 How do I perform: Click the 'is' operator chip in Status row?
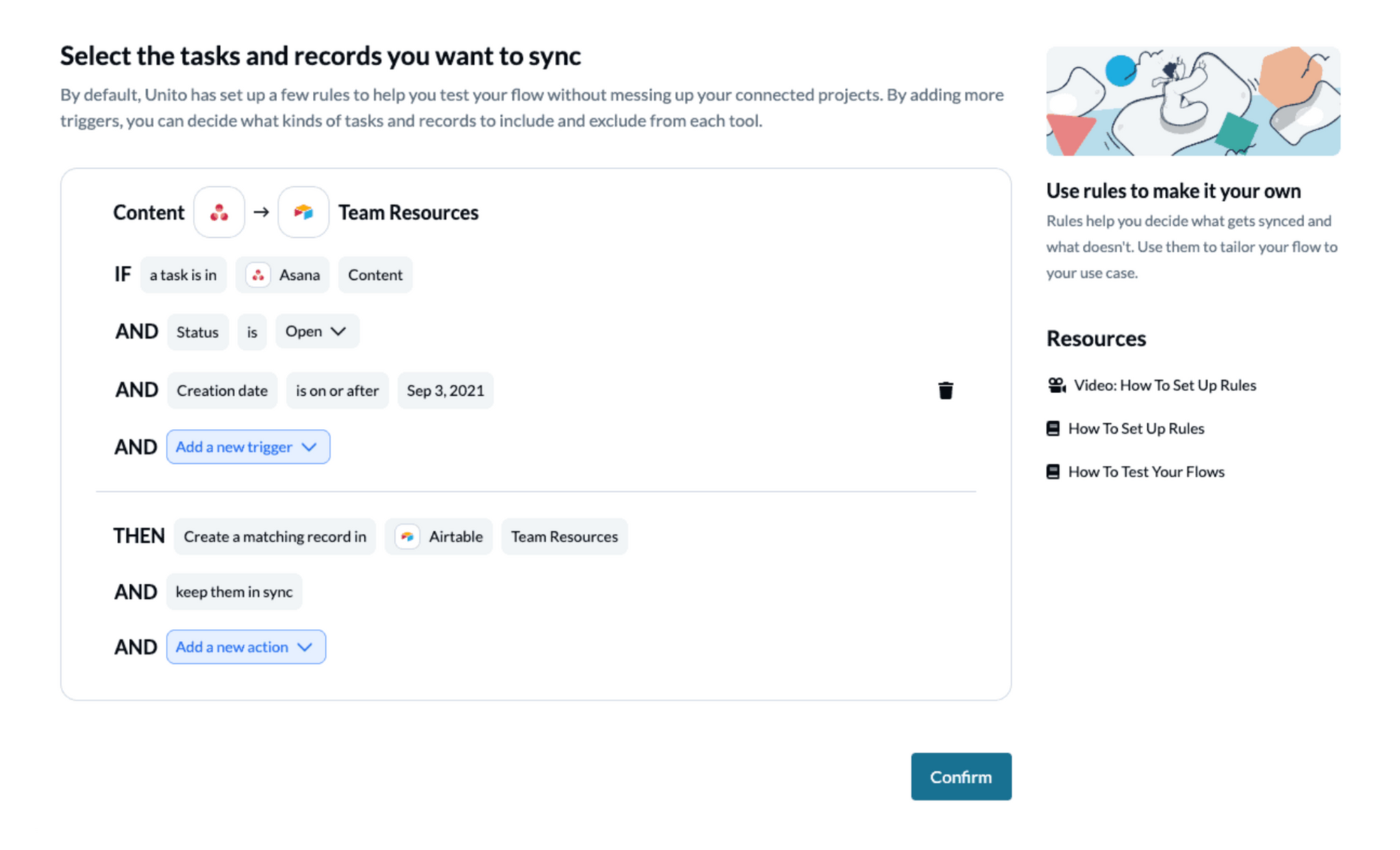(252, 332)
